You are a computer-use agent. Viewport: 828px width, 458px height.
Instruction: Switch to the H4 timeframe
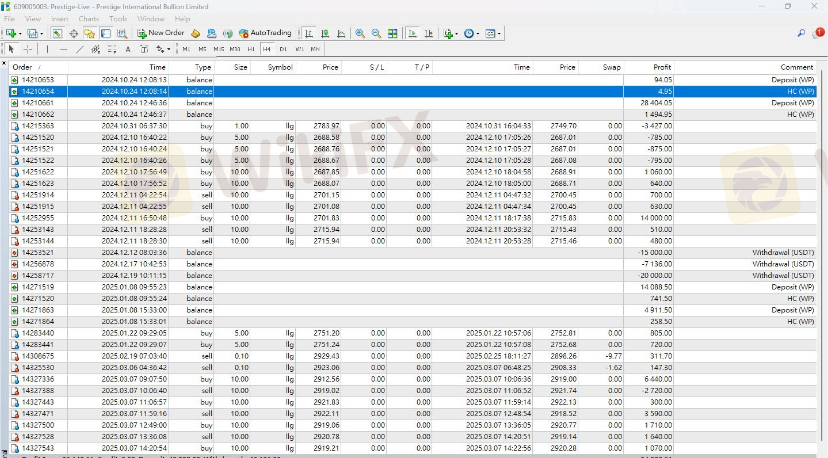point(267,48)
